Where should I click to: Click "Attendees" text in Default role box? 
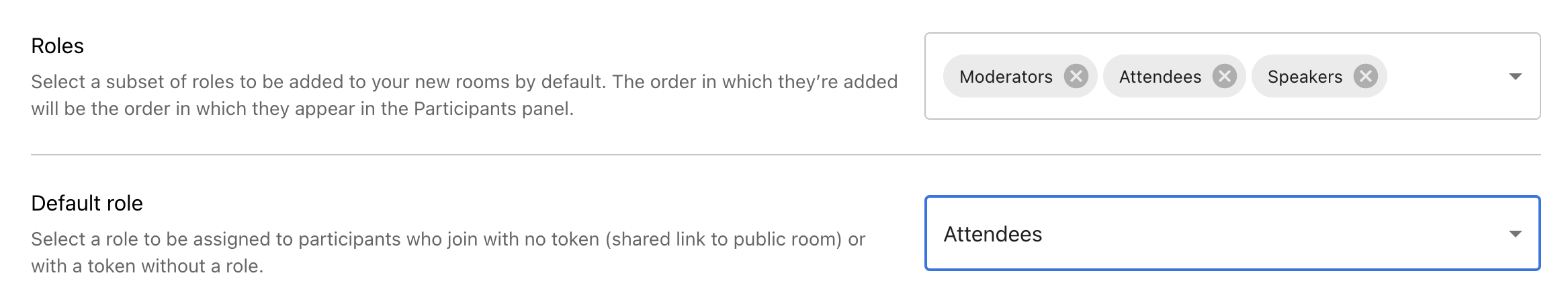[992, 234]
